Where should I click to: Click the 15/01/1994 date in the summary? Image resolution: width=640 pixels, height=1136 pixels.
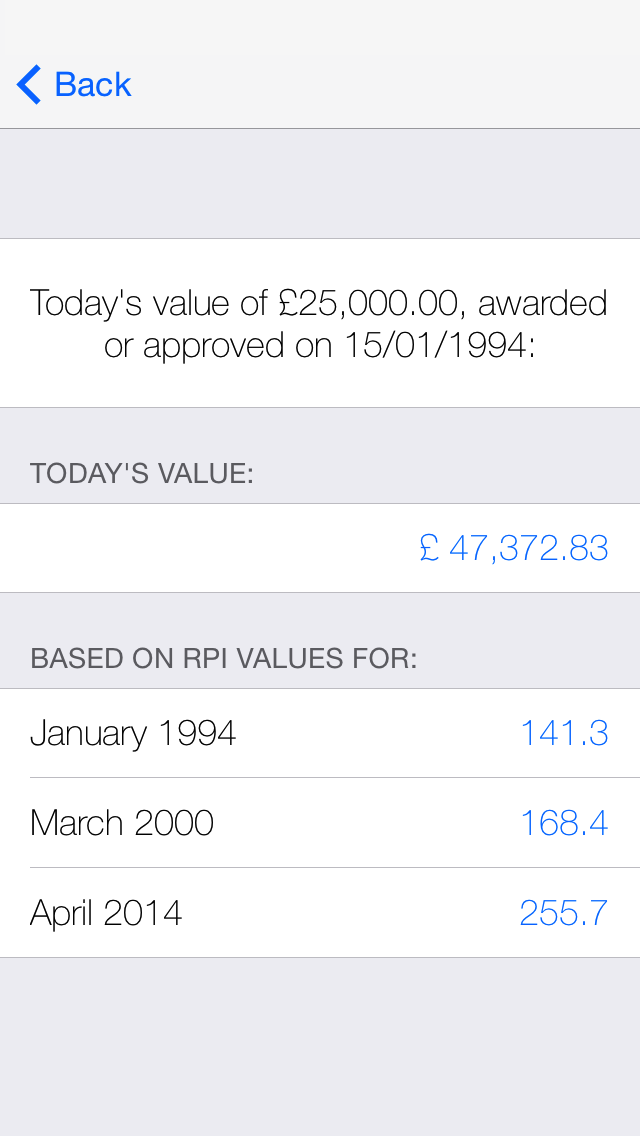point(434,345)
